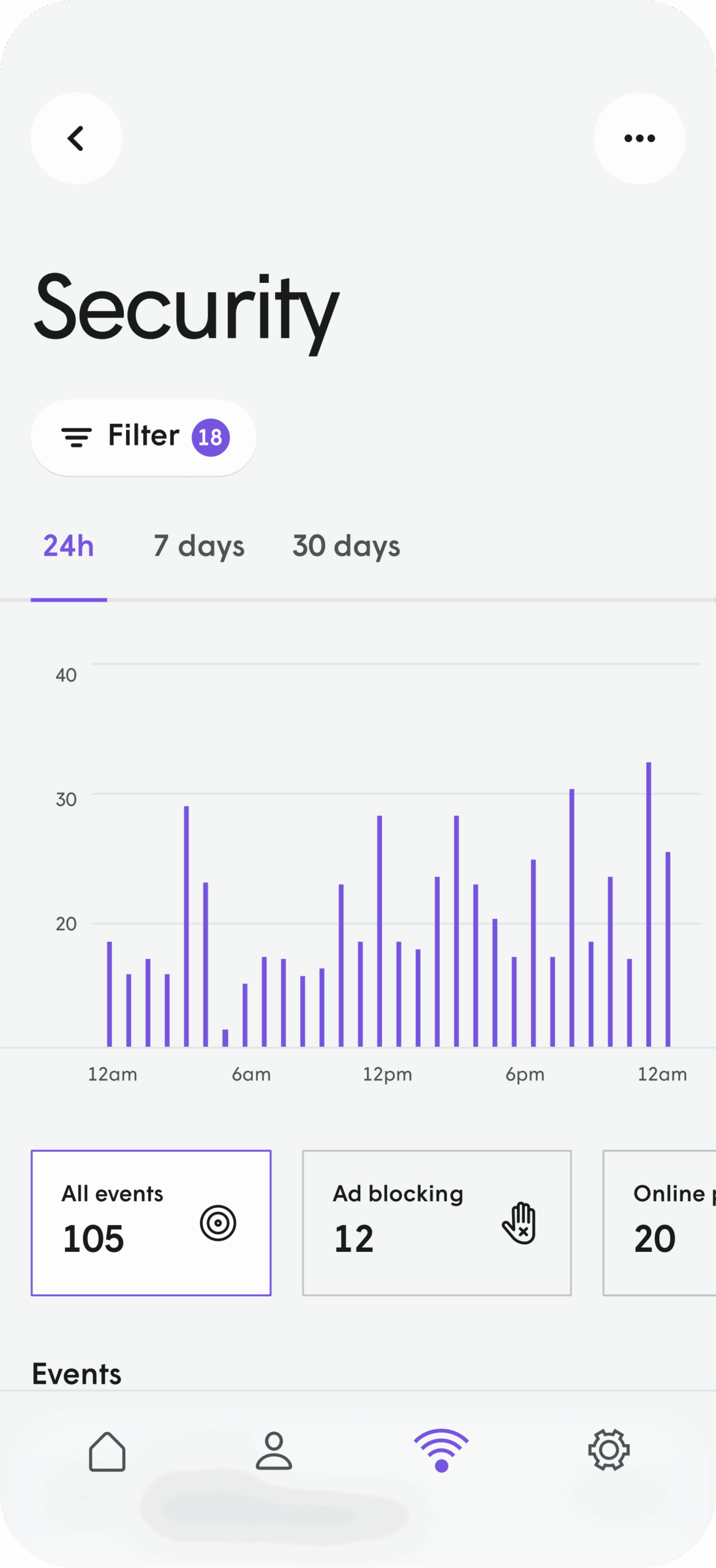Switch to the 7 days tab

coord(199,546)
